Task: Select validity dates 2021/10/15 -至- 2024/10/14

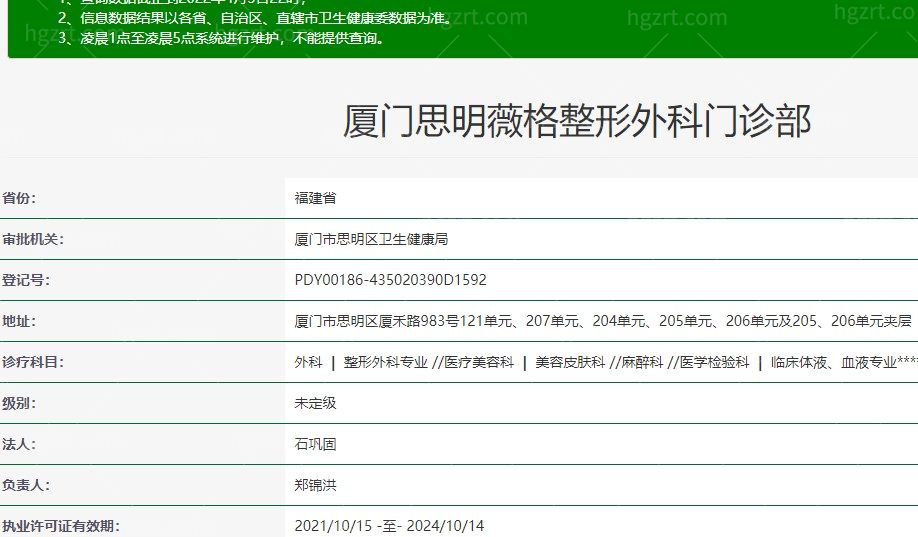Action: (x=389, y=526)
